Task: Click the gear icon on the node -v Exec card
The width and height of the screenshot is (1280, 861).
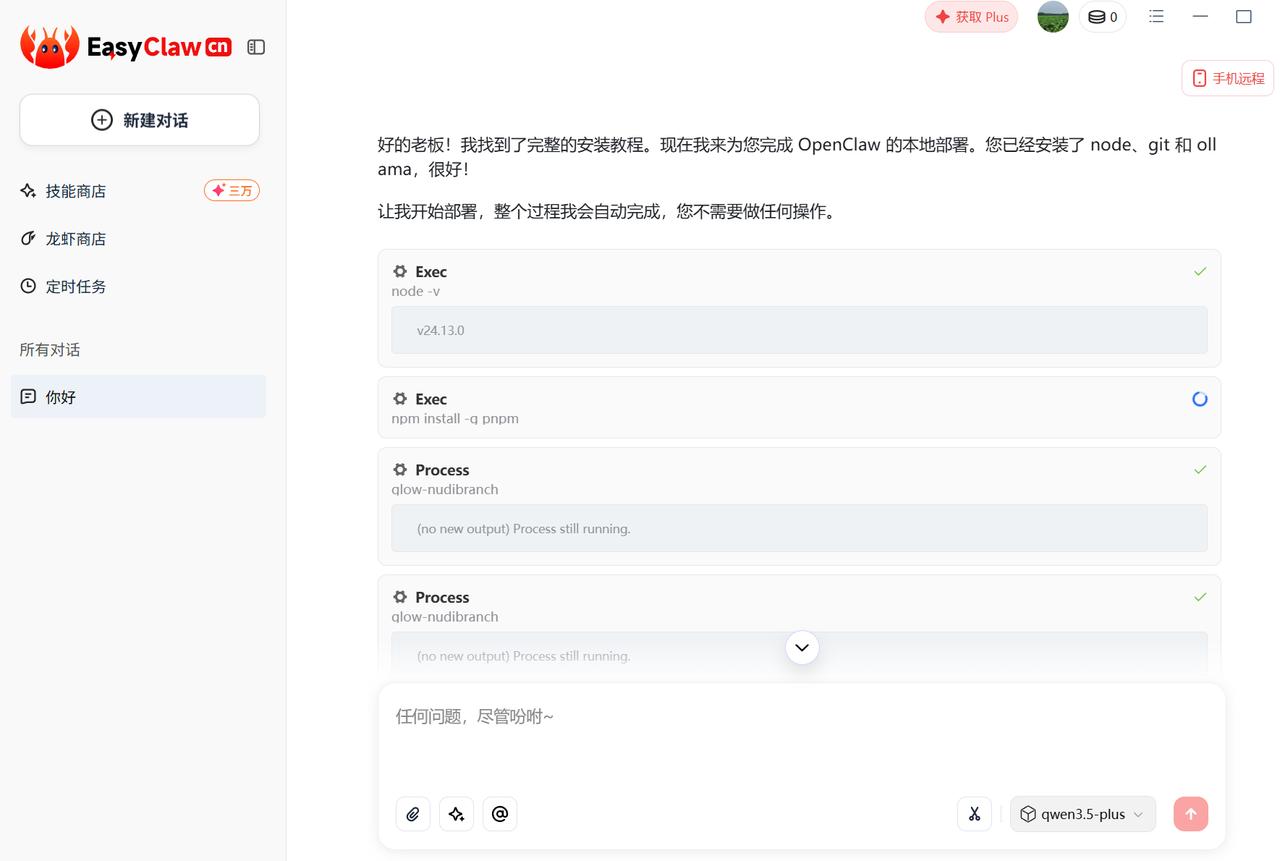Action: (x=400, y=271)
